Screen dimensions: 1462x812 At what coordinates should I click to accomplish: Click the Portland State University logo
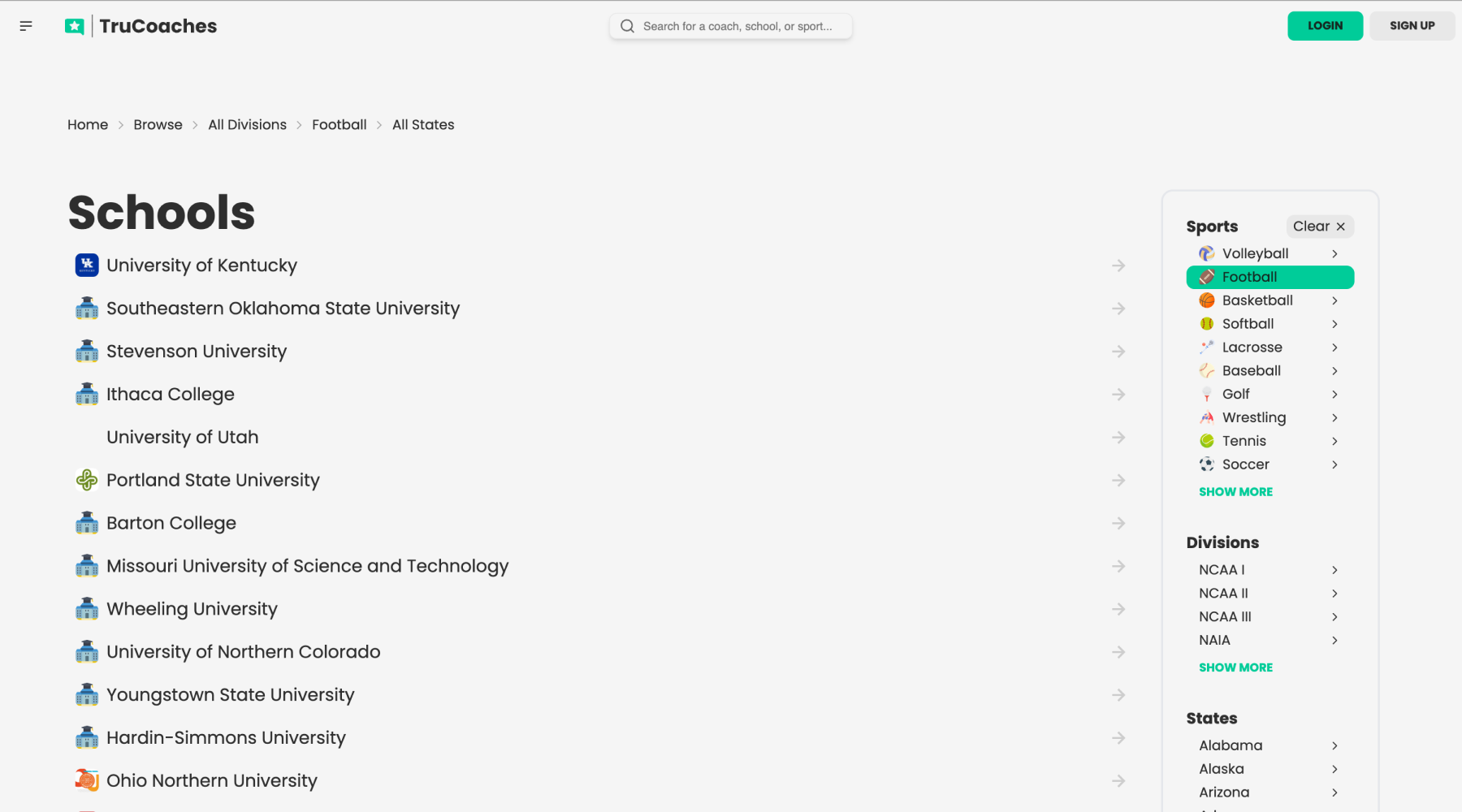(86, 480)
